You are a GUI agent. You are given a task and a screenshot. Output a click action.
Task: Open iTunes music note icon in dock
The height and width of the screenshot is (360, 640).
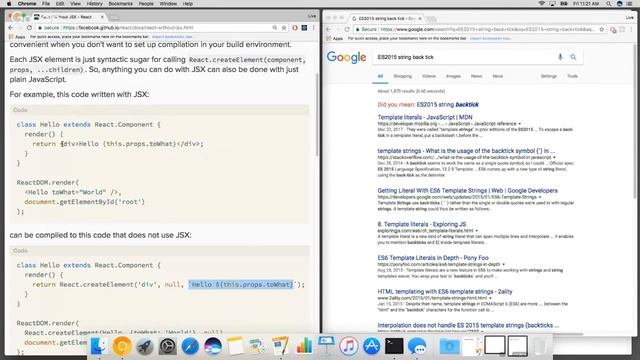349,346
